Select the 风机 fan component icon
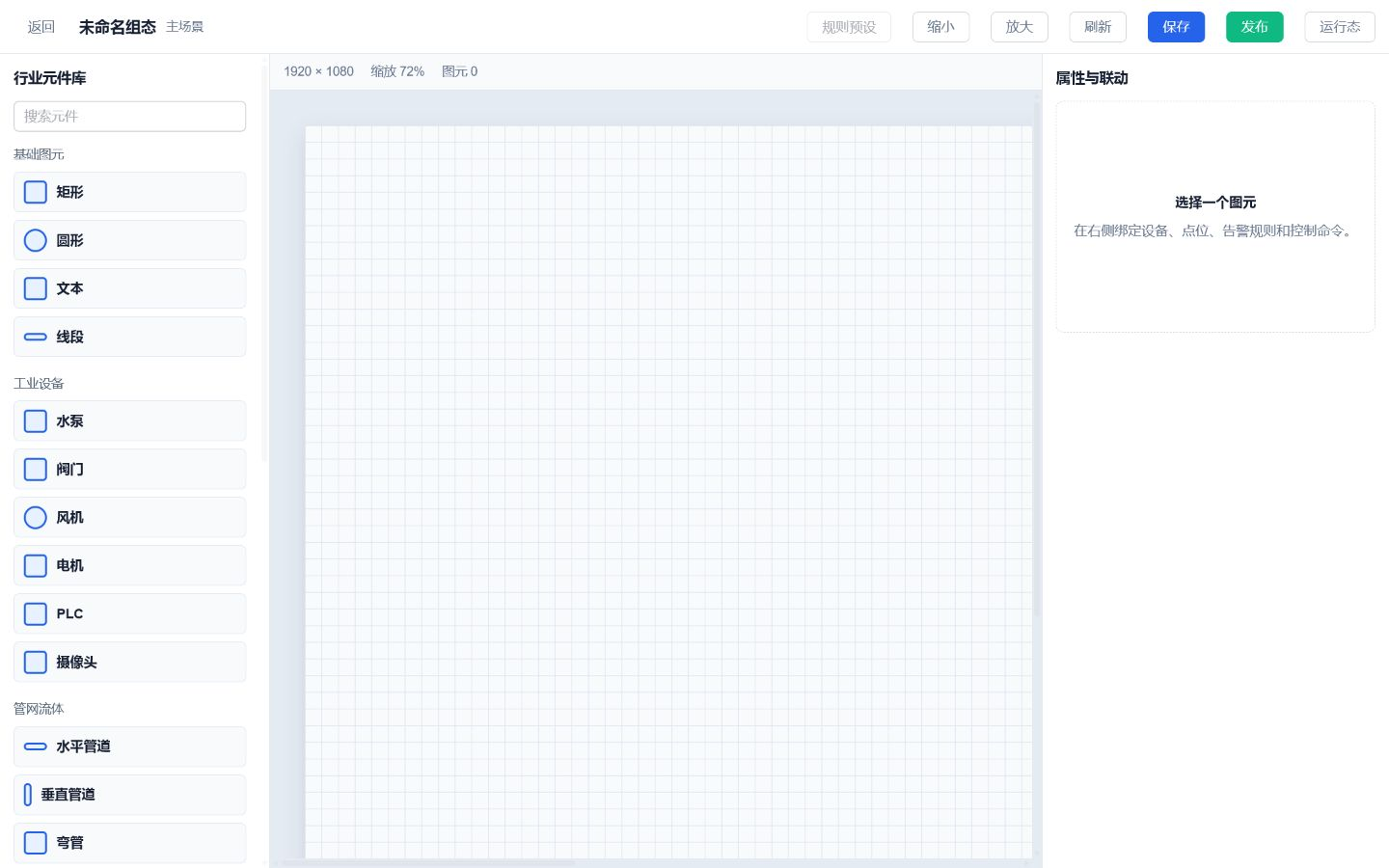This screenshot has height=868, width=1389. coord(36,518)
